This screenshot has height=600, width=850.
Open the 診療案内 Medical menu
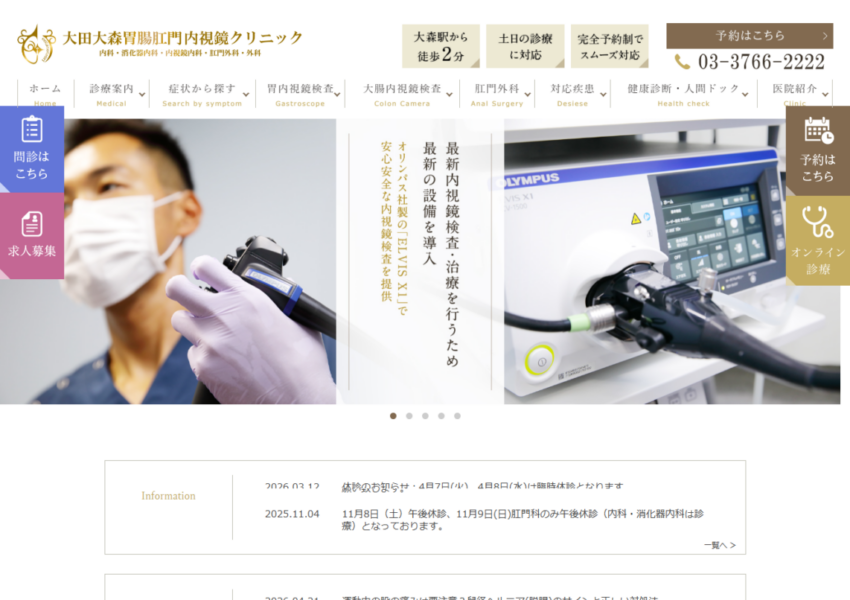pyautogui.click(x=112, y=94)
